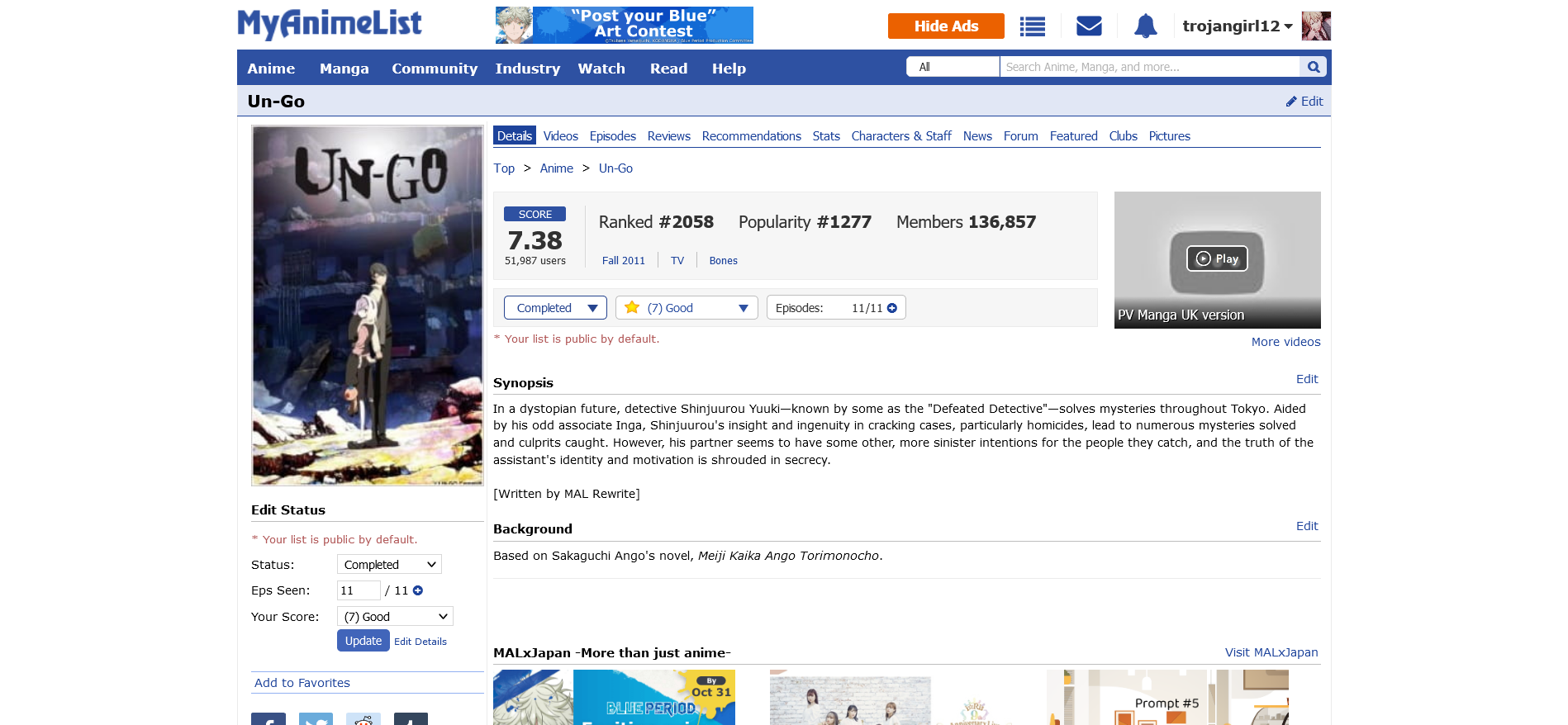Click Add to Favorites
This screenshot has width=1568, height=725.
[302, 683]
